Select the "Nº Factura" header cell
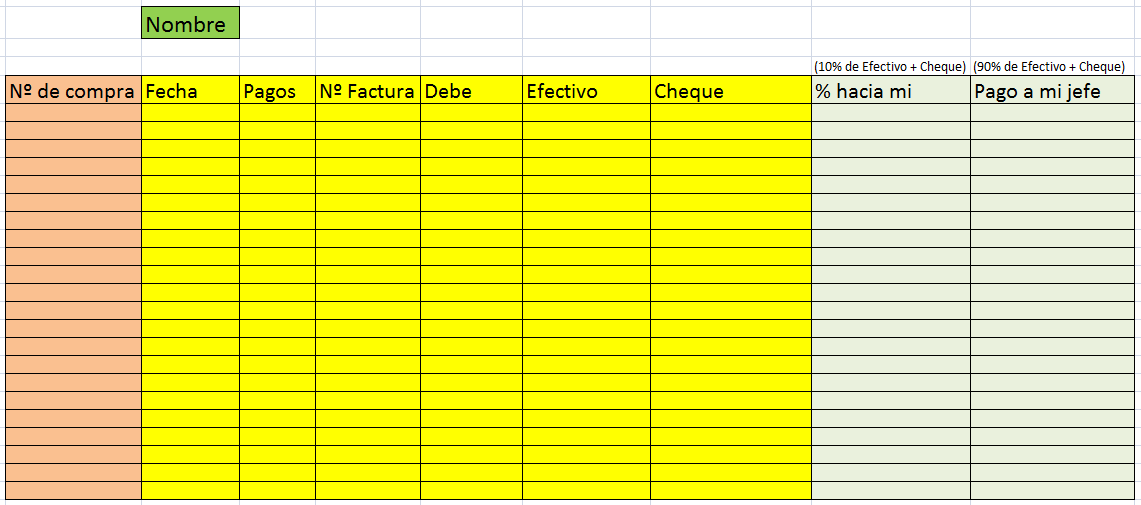Viewport: 1141px width, 505px height. click(x=367, y=91)
